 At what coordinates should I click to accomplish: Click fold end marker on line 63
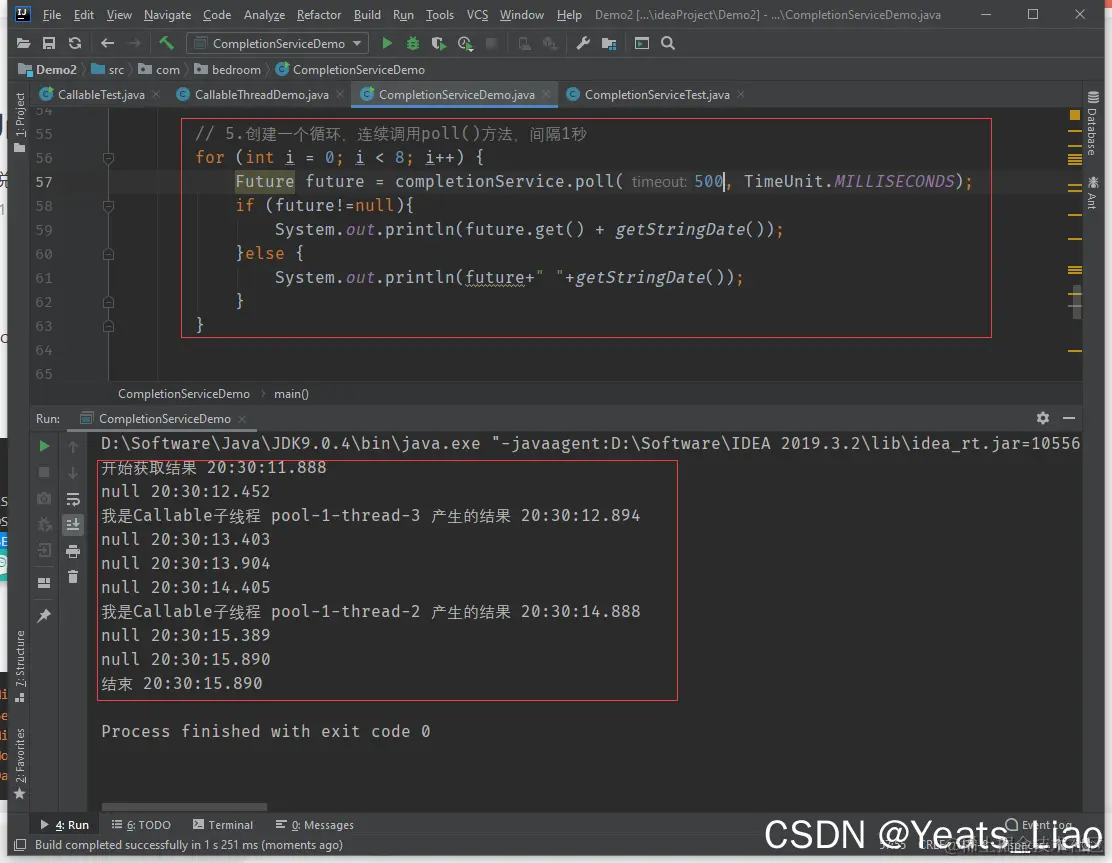tap(109, 326)
